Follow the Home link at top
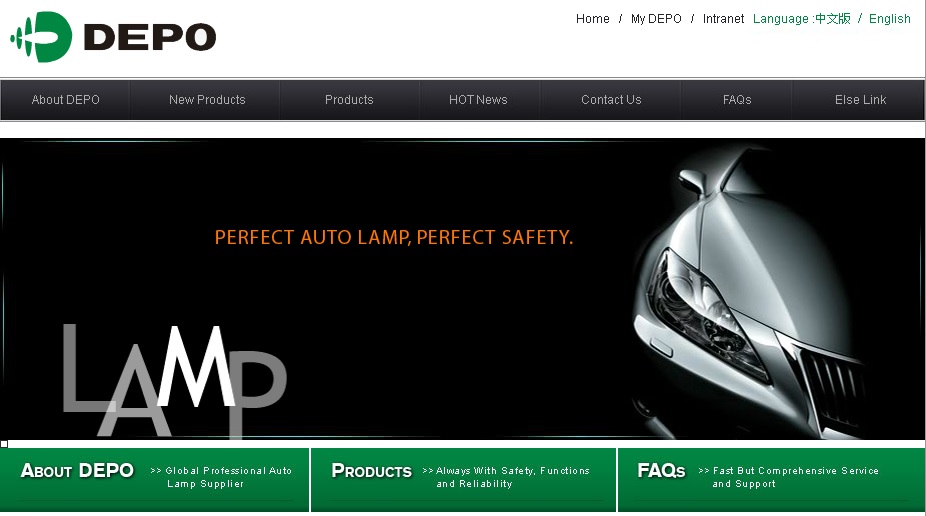Screen dimensions: 926x516 [x=592, y=19]
